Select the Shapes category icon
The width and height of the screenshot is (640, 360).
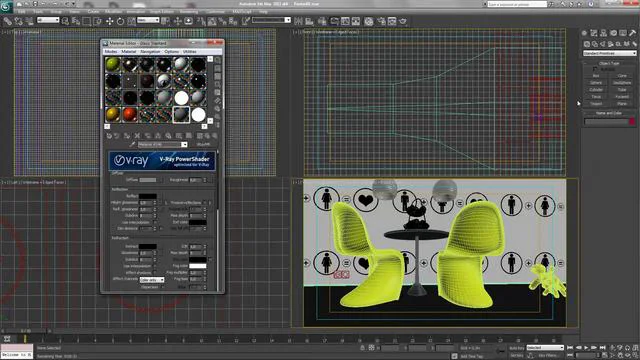click(x=595, y=44)
